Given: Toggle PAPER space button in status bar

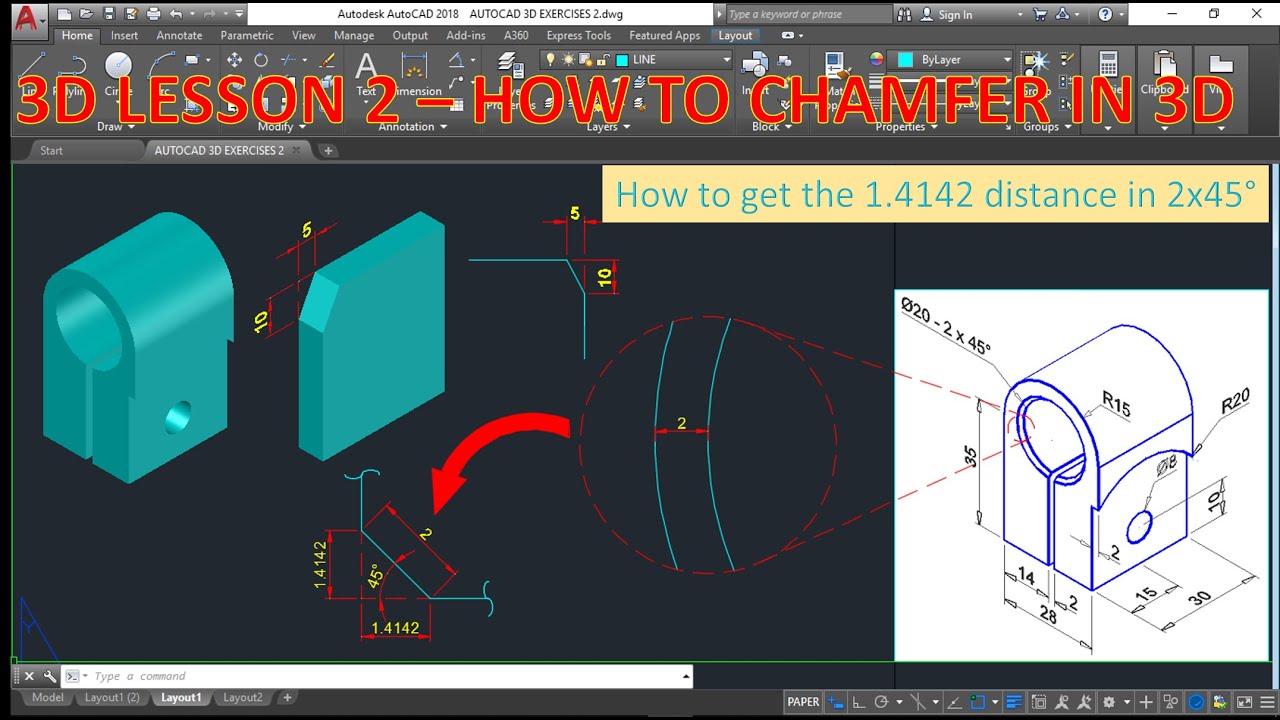Looking at the screenshot, I should pyautogui.click(x=803, y=702).
